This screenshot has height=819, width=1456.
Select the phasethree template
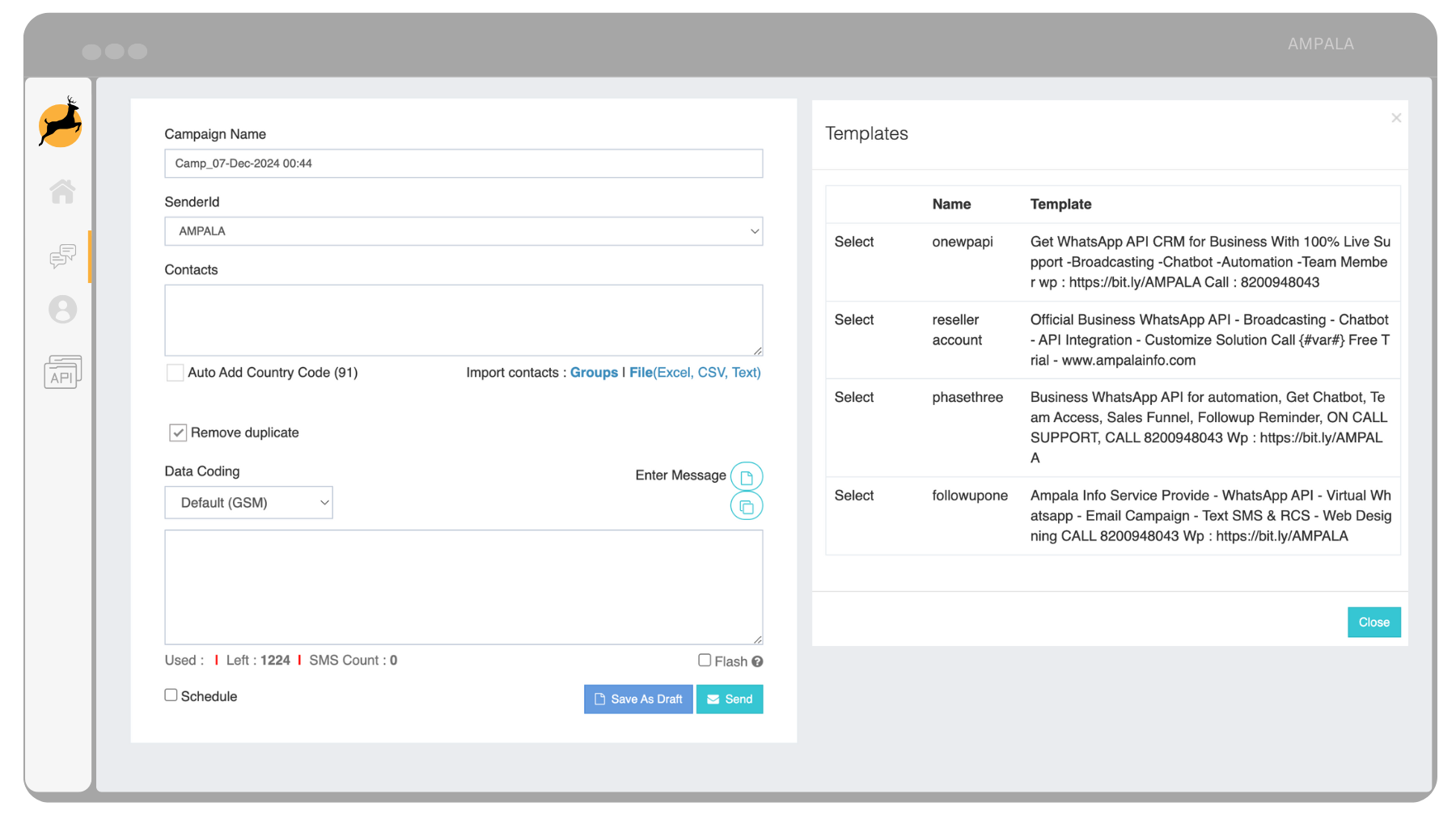[854, 398]
